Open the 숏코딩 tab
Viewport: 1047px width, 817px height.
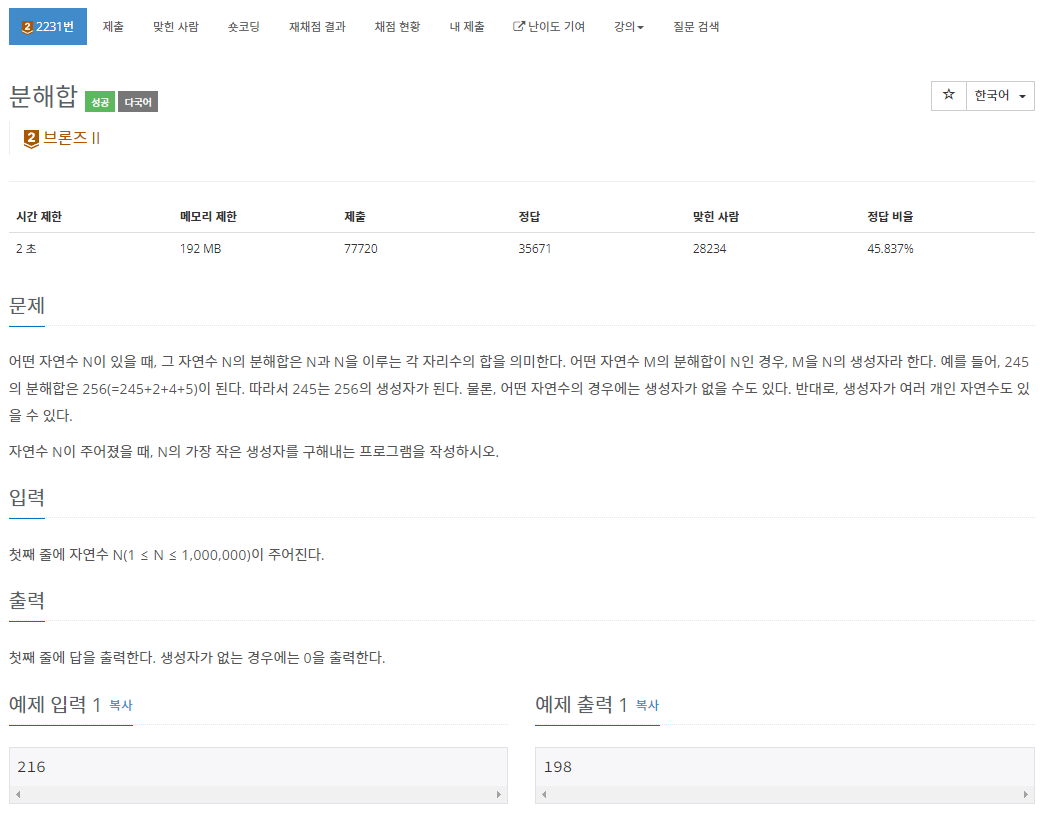pyautogui.click(x=243, y=27)
